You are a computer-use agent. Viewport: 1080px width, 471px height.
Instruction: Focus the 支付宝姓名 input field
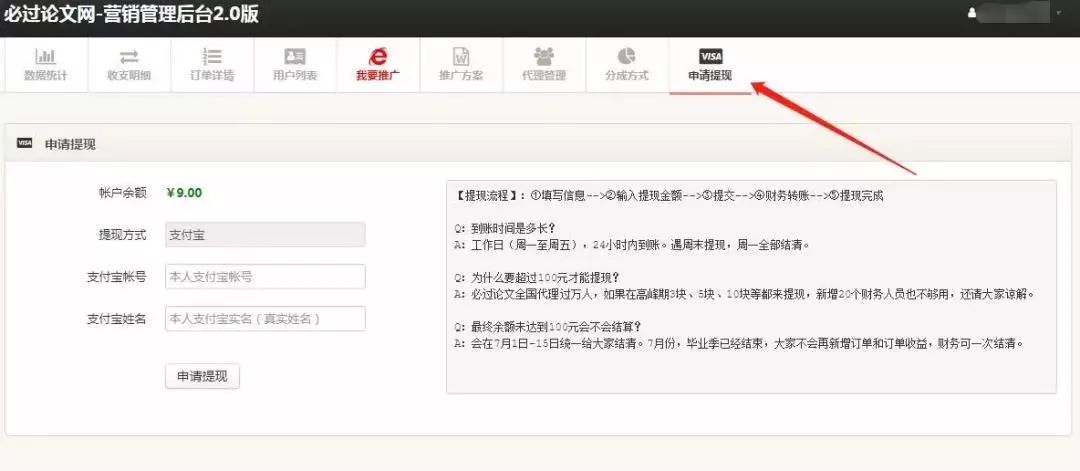[x=265, y=319]
